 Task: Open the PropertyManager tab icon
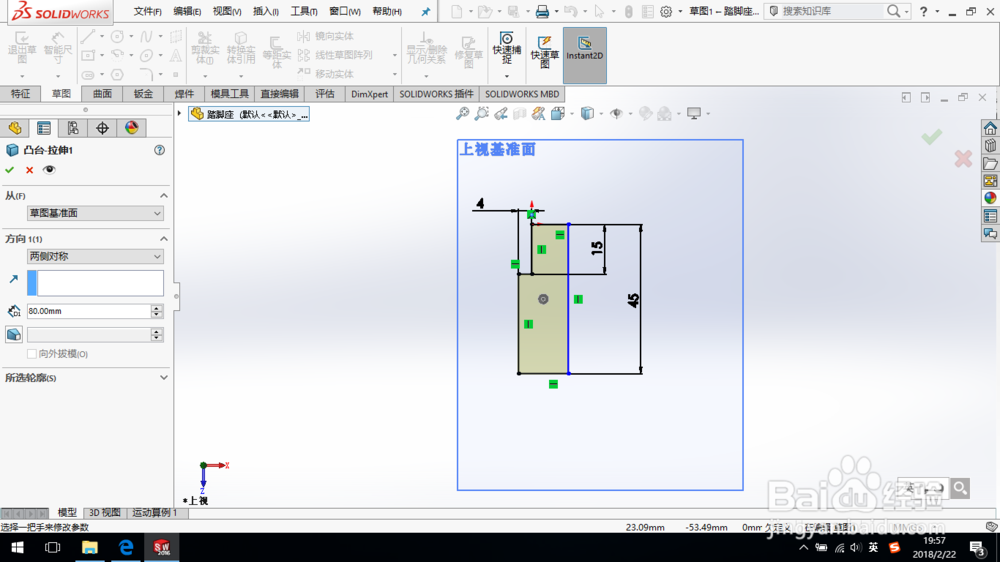coord(43,128)
